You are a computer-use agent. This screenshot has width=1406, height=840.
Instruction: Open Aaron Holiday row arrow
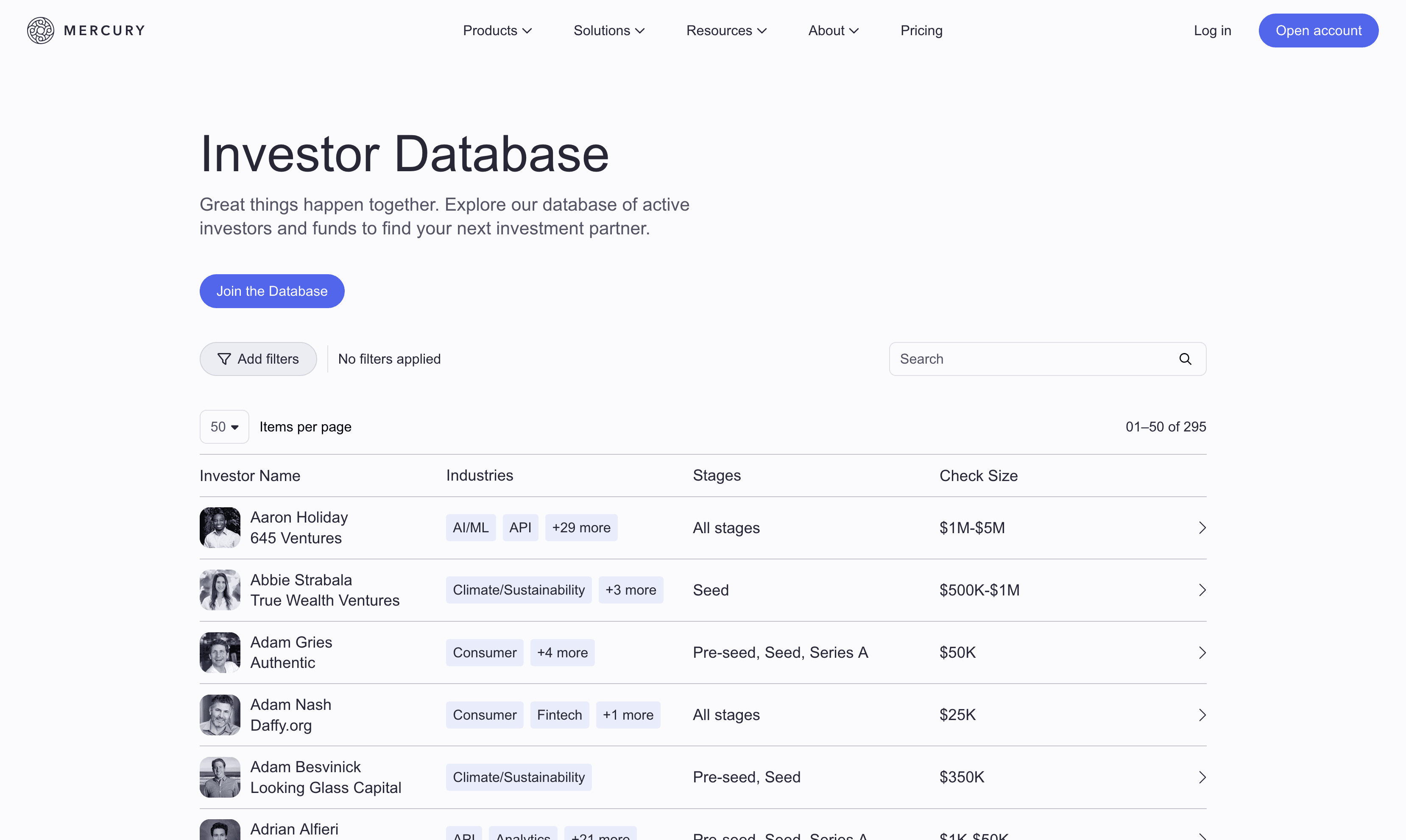1202,528
